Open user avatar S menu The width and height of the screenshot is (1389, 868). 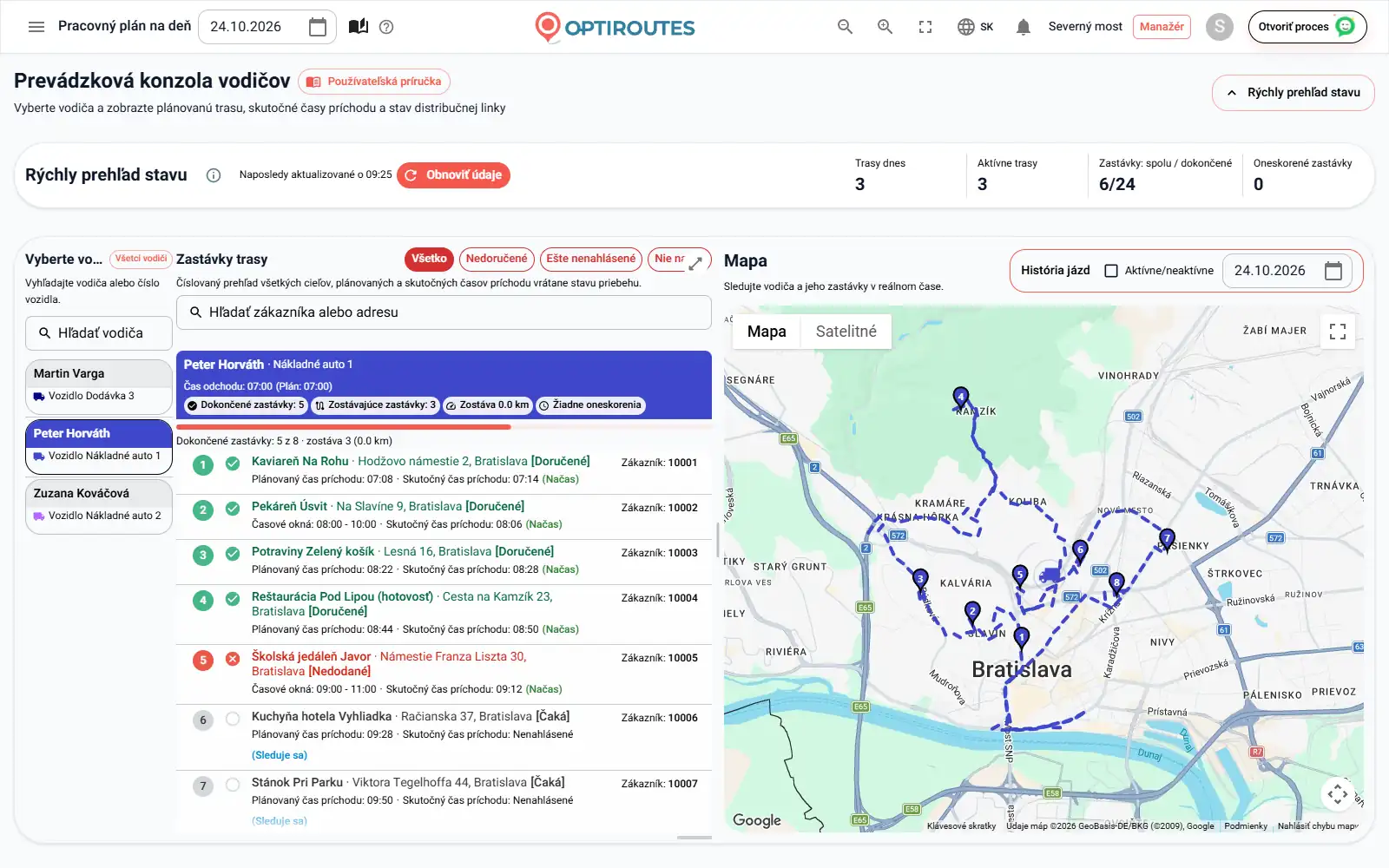click(x=1220, y=27)
